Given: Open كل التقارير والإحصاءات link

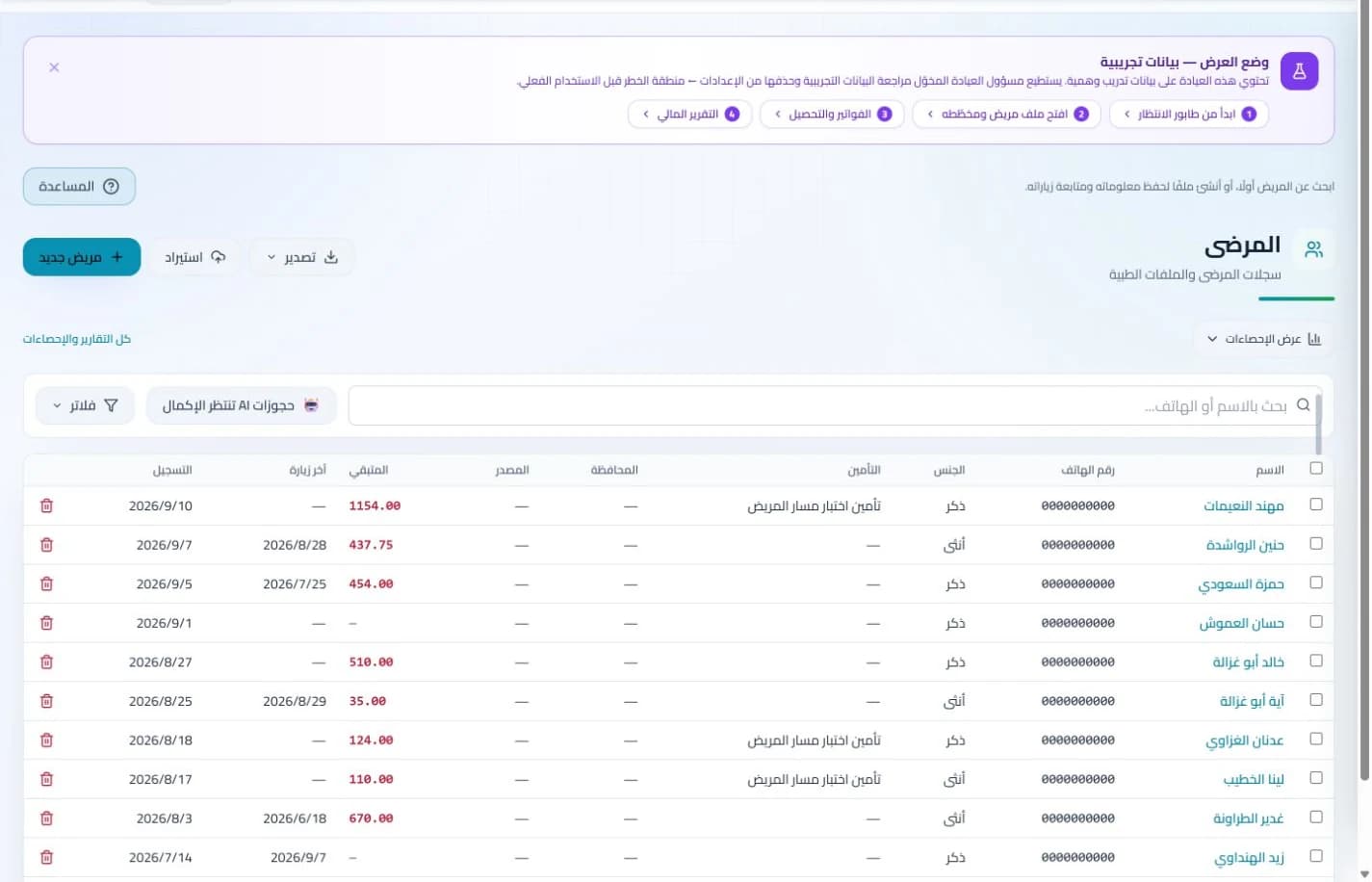Looking at the screenshot, I should [x=77, y=339].
